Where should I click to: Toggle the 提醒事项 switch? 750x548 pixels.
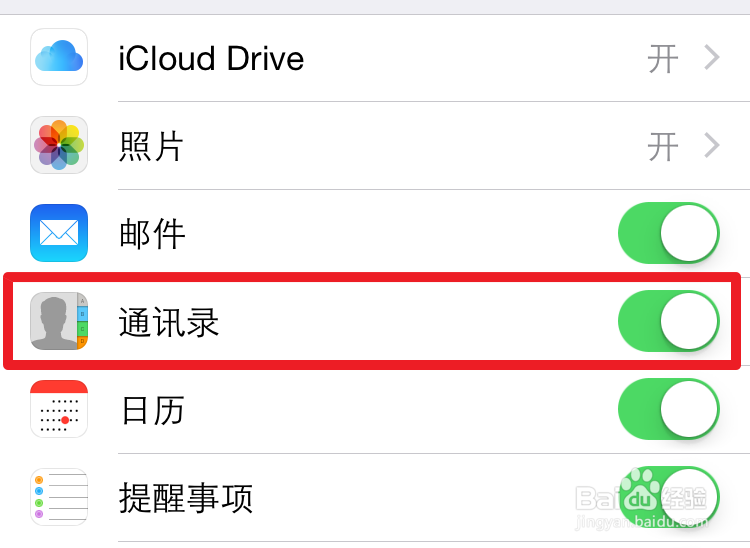(x=669, y=497)
